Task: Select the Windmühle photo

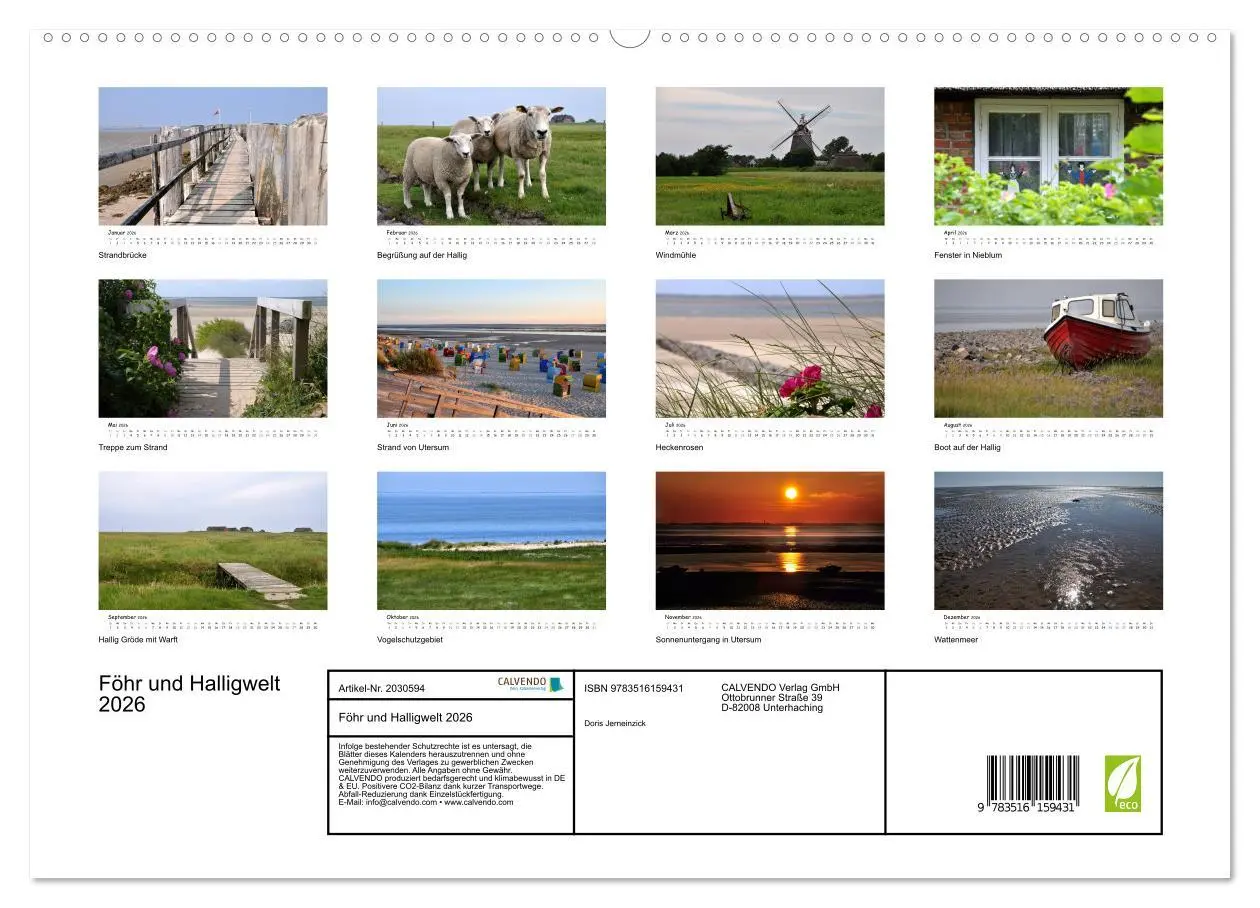Action: [770, 156]
